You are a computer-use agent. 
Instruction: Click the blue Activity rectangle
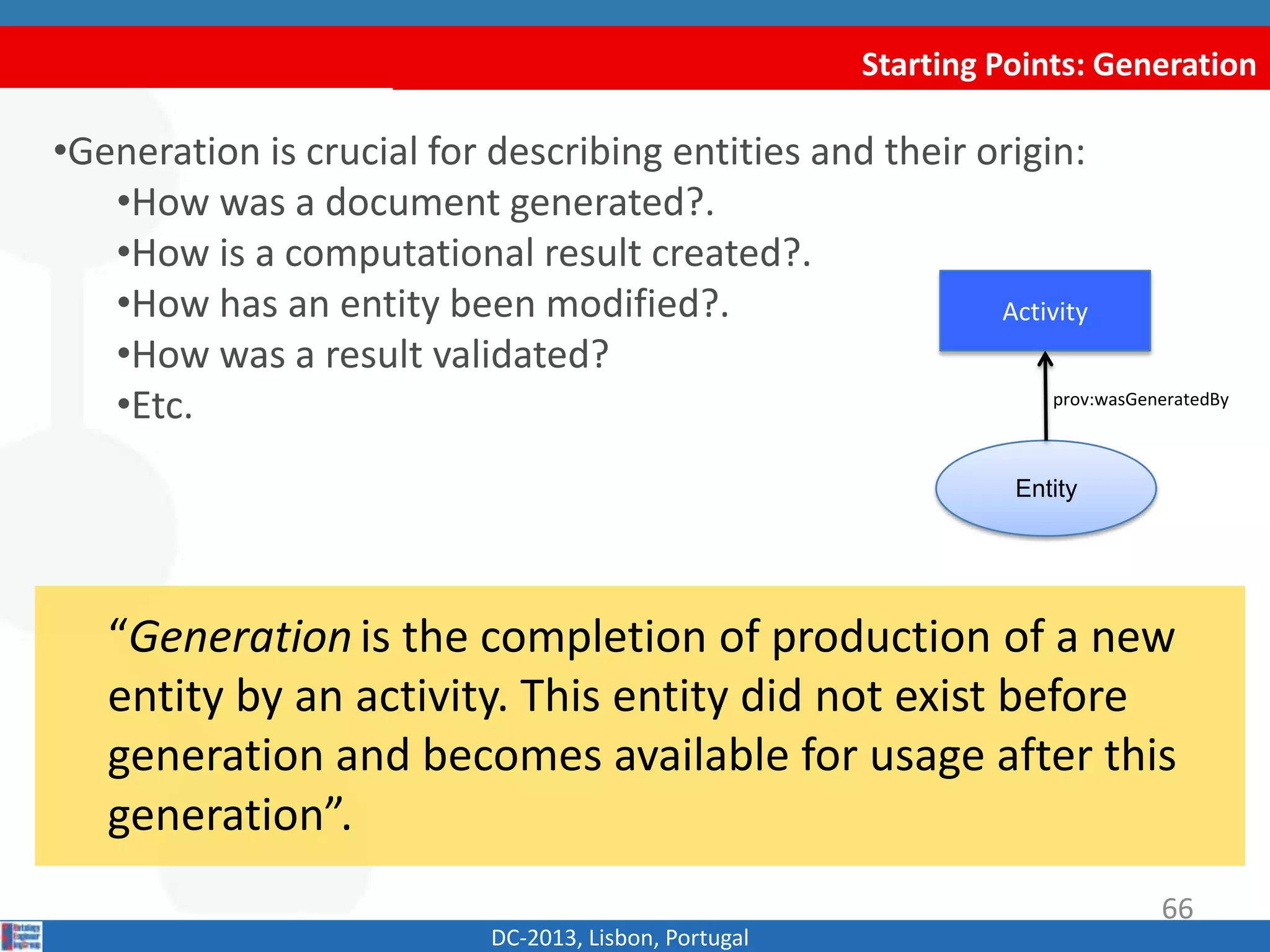click(x=1045, y=311)
